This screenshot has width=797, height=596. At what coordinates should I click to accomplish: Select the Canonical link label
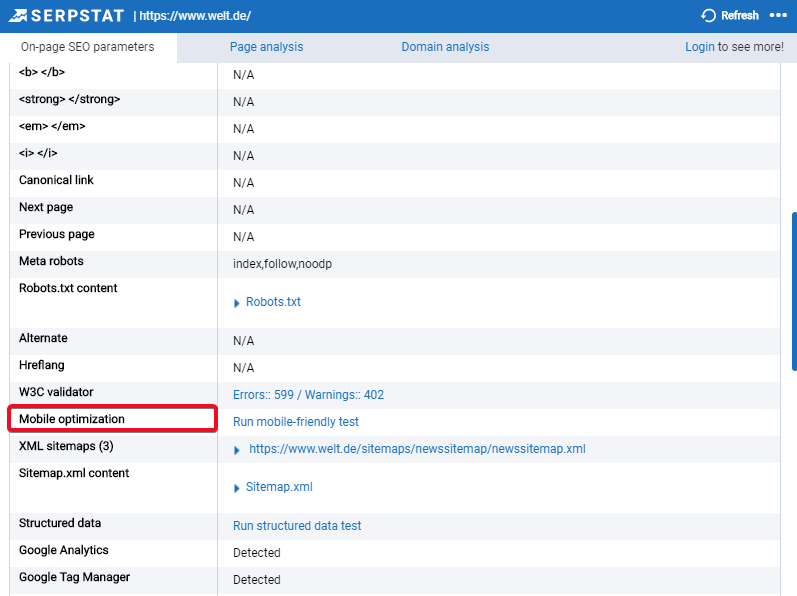click(56, 180)
